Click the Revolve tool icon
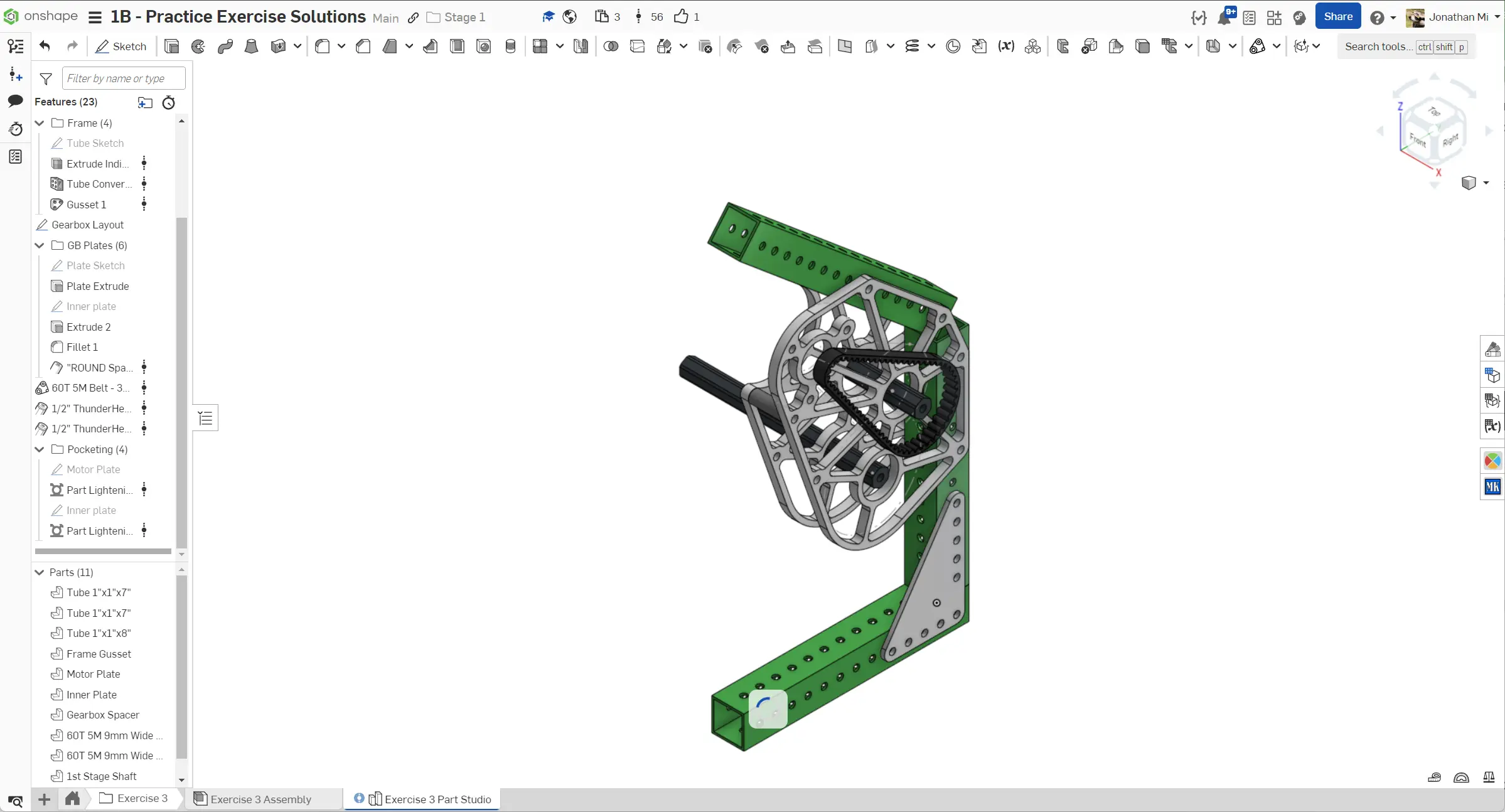This screenshot has height=812, width=1505. (x=198, y=46)
